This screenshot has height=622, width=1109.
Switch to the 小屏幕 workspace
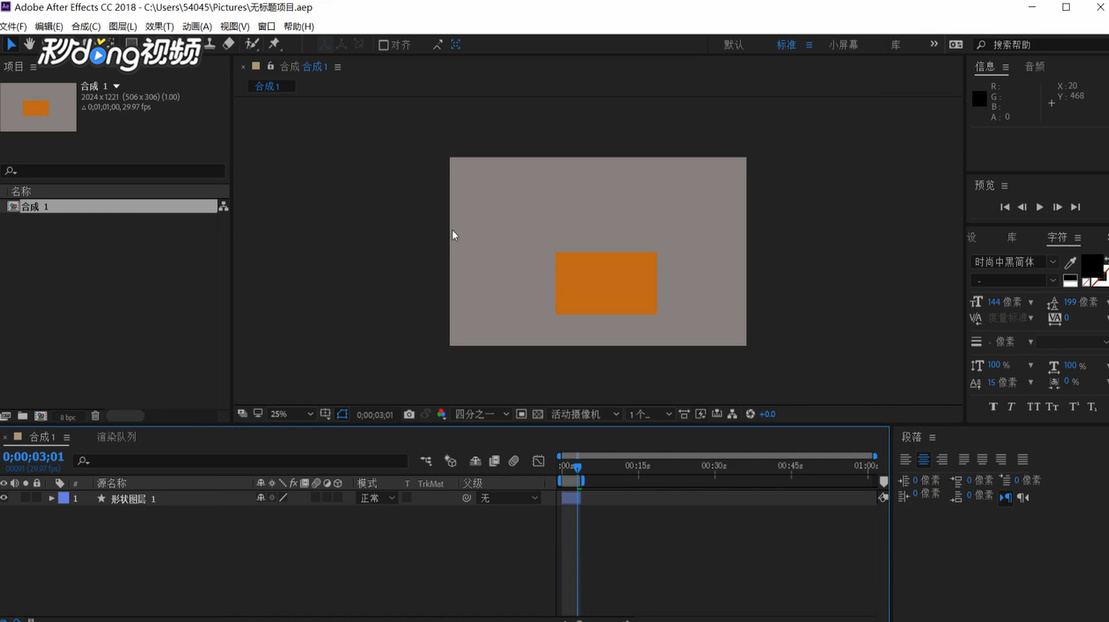tap(843, 45)
